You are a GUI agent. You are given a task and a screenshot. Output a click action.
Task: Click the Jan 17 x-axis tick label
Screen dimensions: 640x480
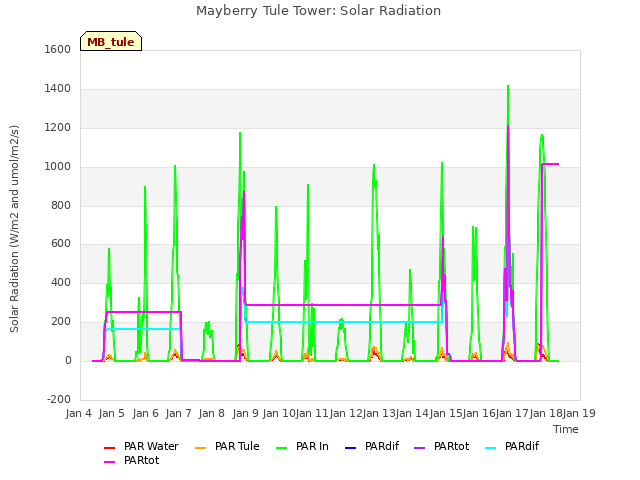(x=512, y=413)
